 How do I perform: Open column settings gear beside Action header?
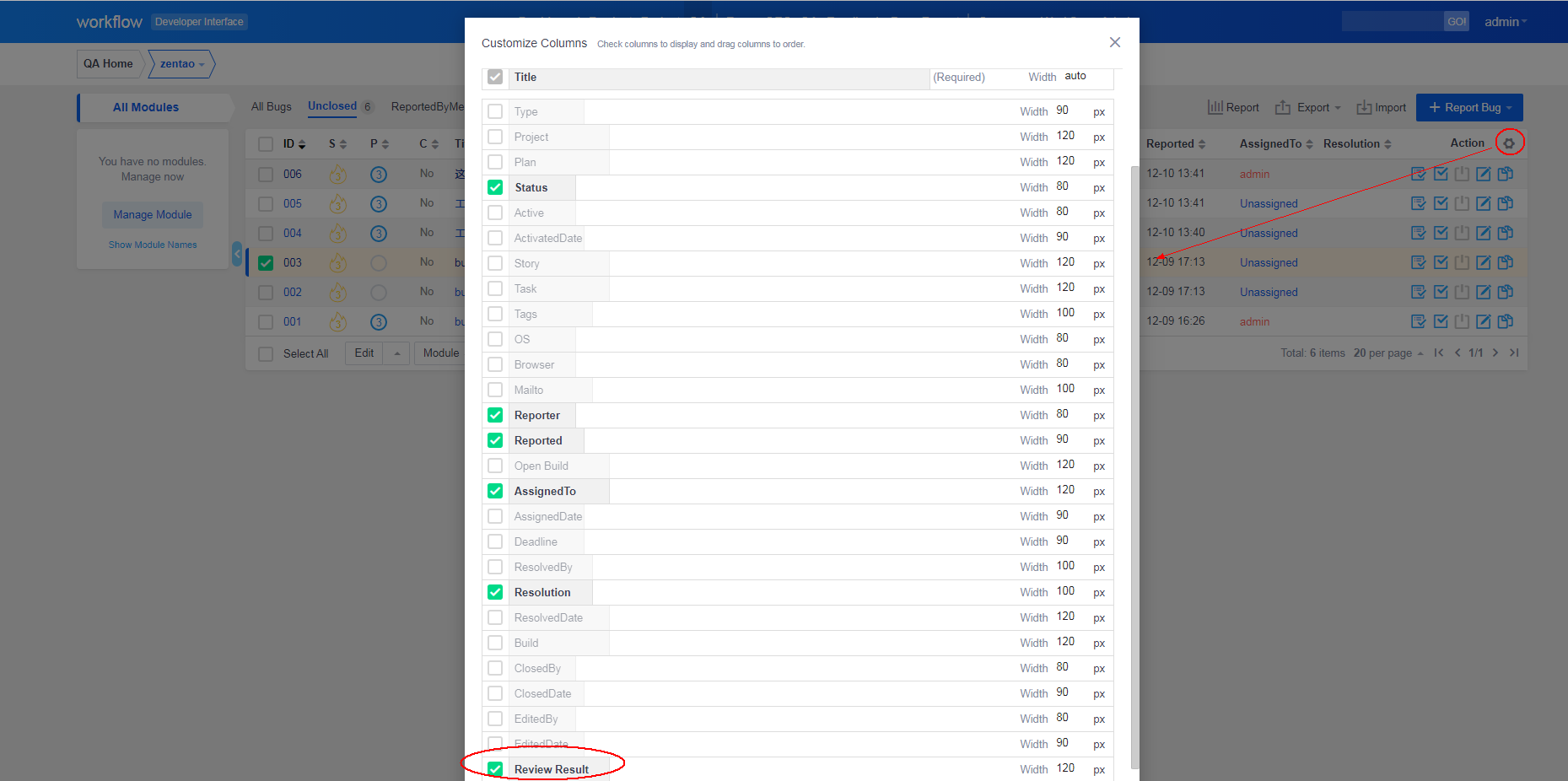click(x=1509, y=143)
